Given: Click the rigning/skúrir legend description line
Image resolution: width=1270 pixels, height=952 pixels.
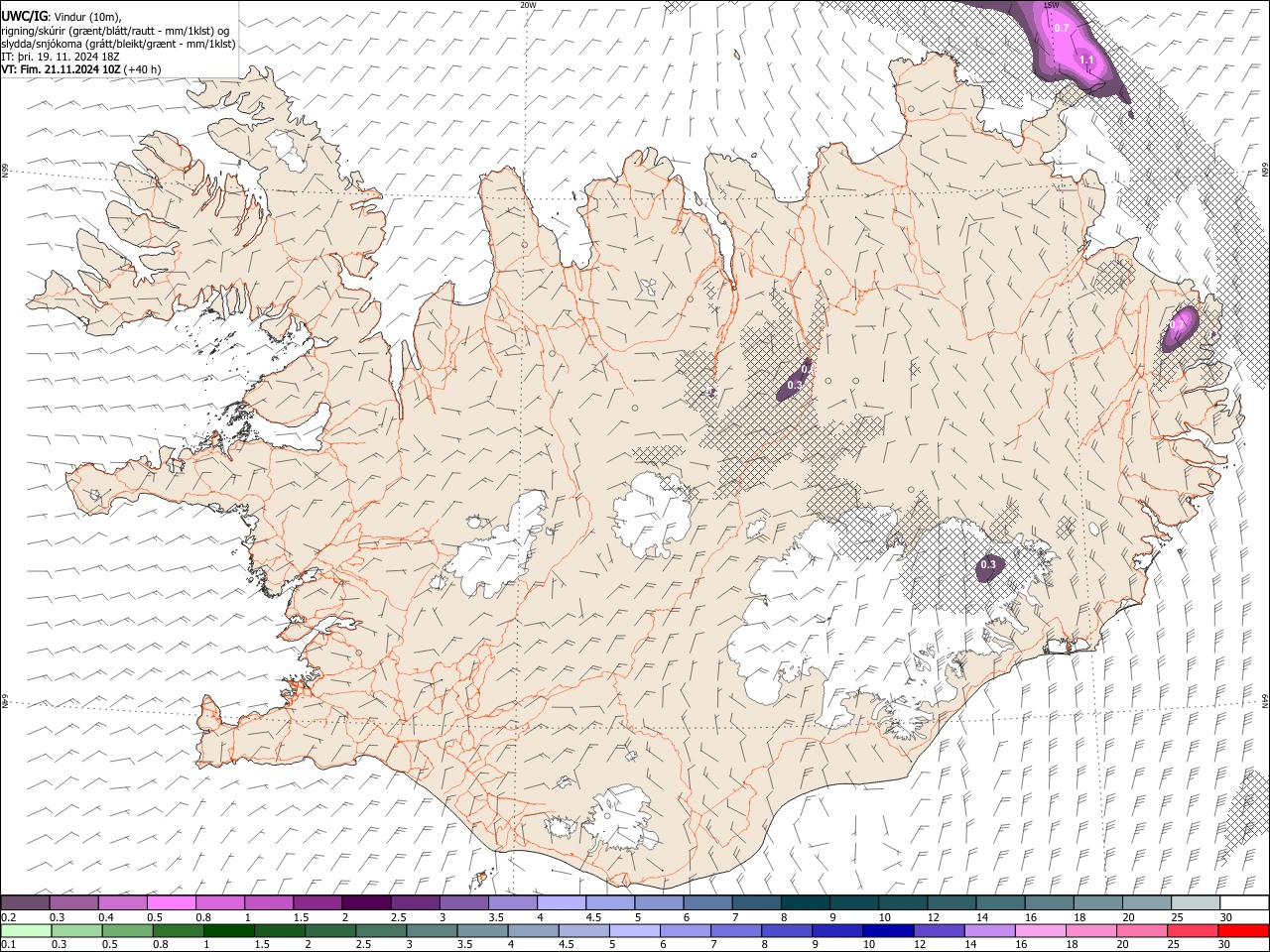Looking at the screenshot, I should [x=115, y=30].
